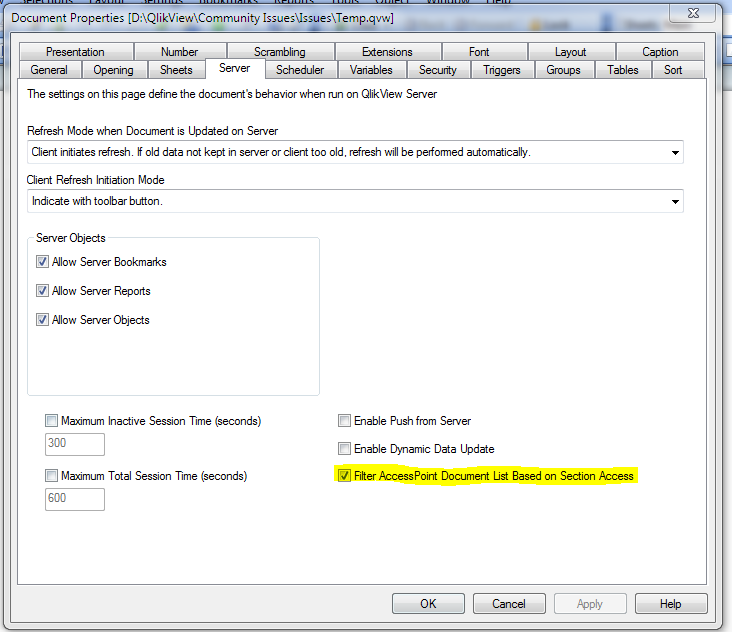Check Enable Dynamic Data Update
The height and width of the screenshot is (632, 732).
click(x=345, y=449)
